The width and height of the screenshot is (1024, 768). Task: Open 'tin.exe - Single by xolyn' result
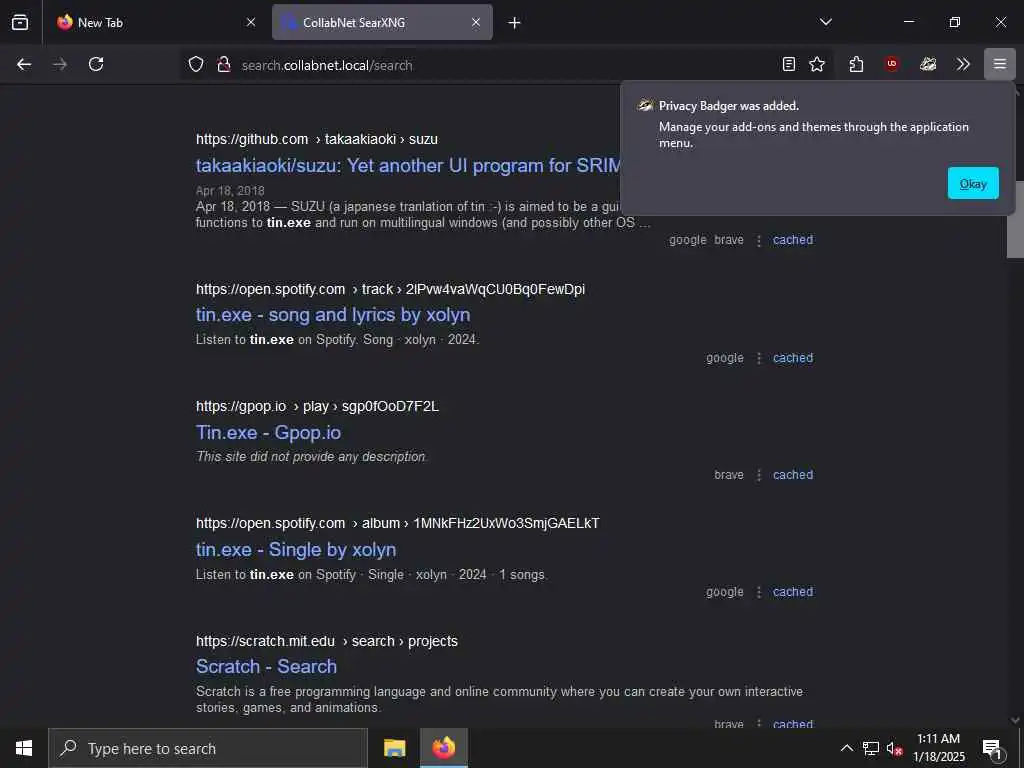click(296, 550)
